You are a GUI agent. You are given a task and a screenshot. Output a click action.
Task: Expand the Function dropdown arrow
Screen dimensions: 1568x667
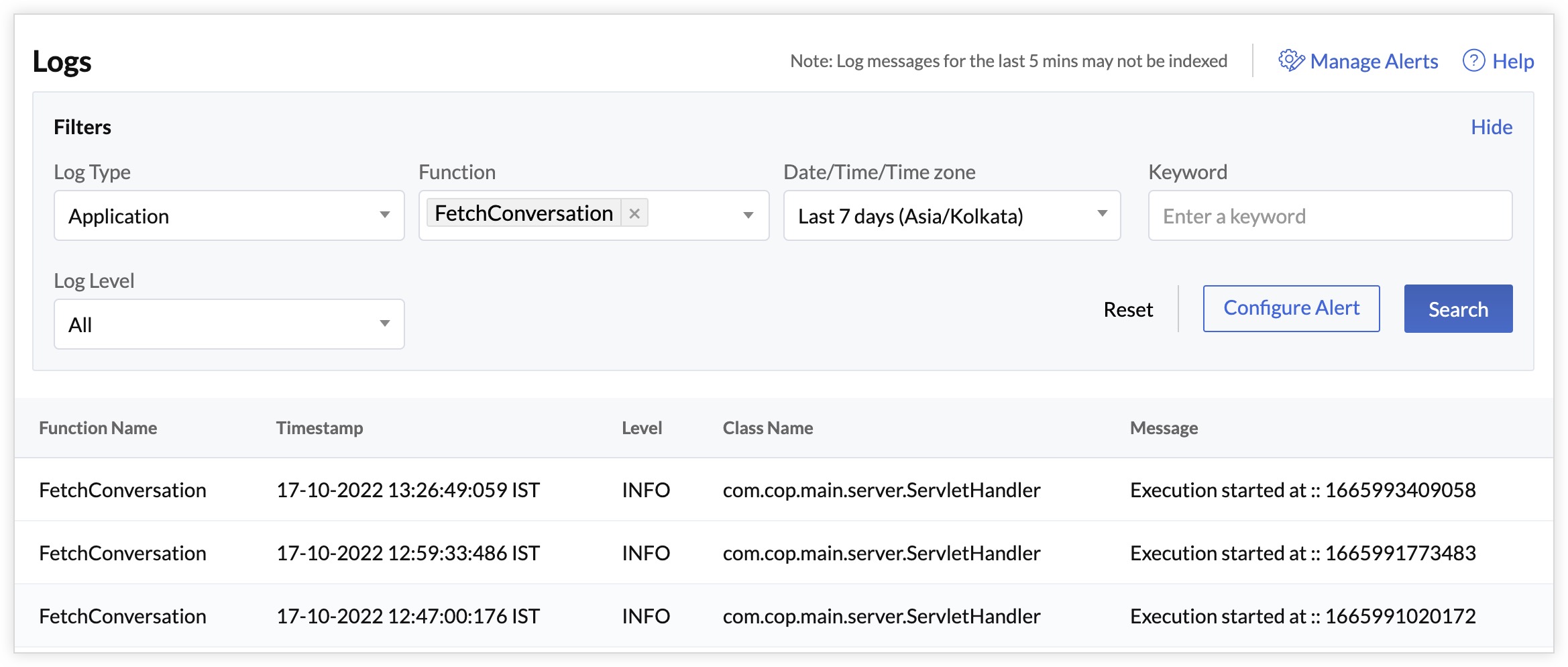click(748, 215)
